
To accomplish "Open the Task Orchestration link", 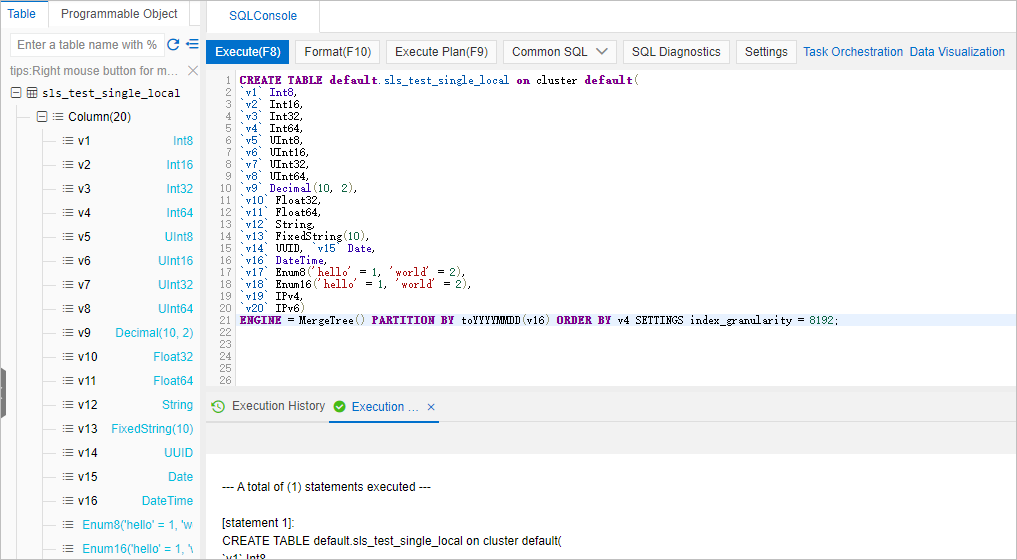I will [x=853, y=52].
